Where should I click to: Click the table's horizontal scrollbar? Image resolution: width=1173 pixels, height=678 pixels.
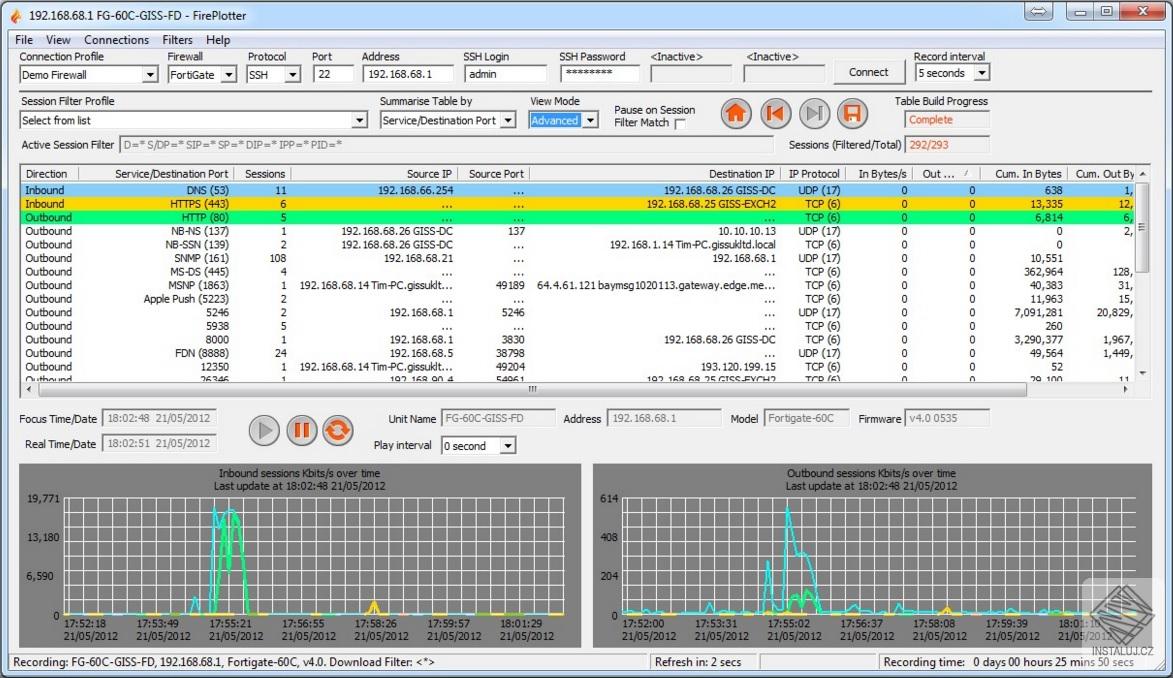(x=533, y=389)
